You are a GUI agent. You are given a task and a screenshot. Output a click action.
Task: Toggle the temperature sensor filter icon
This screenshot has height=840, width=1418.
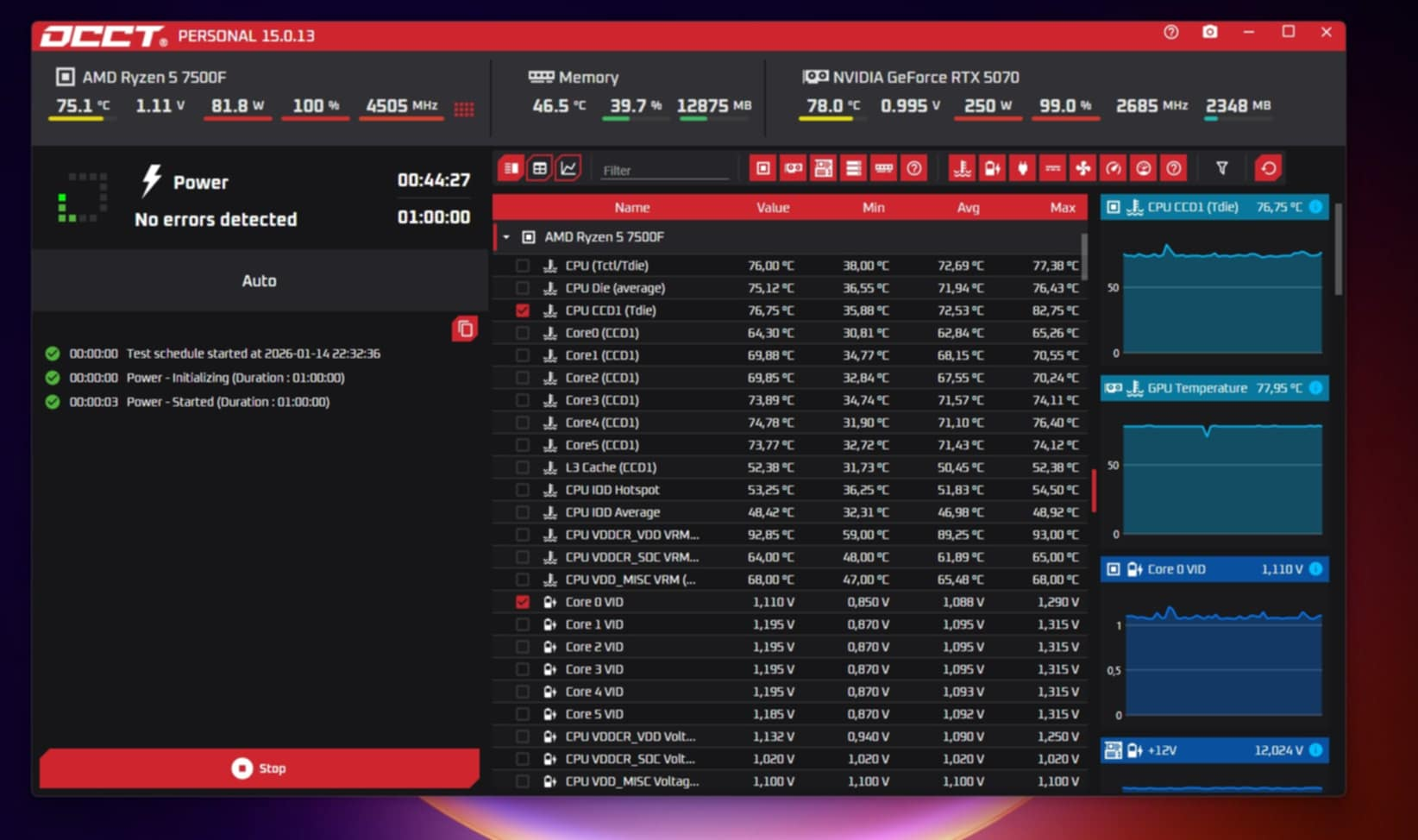coord(962,168)
